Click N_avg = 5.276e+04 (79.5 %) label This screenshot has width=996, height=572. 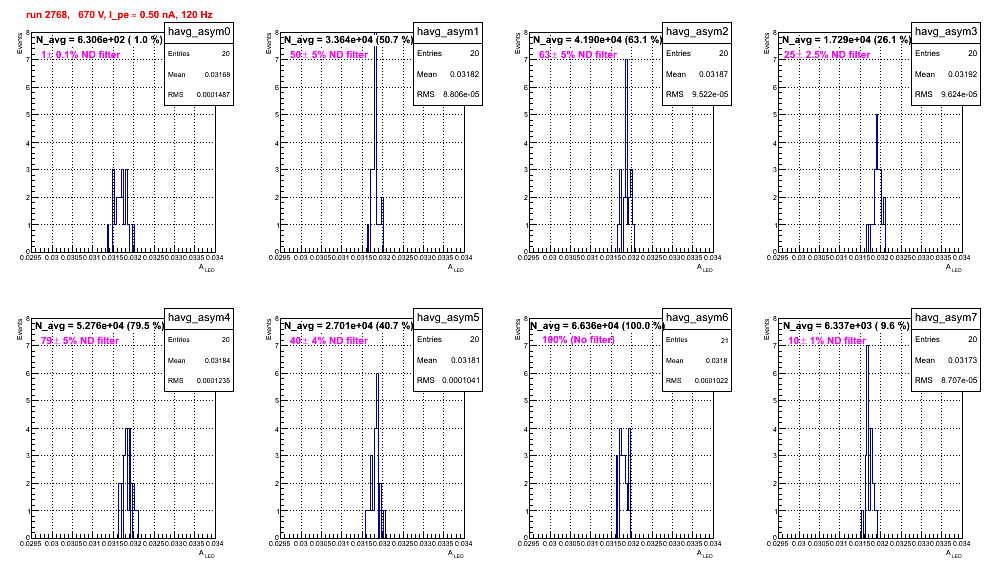pos(99,325)
